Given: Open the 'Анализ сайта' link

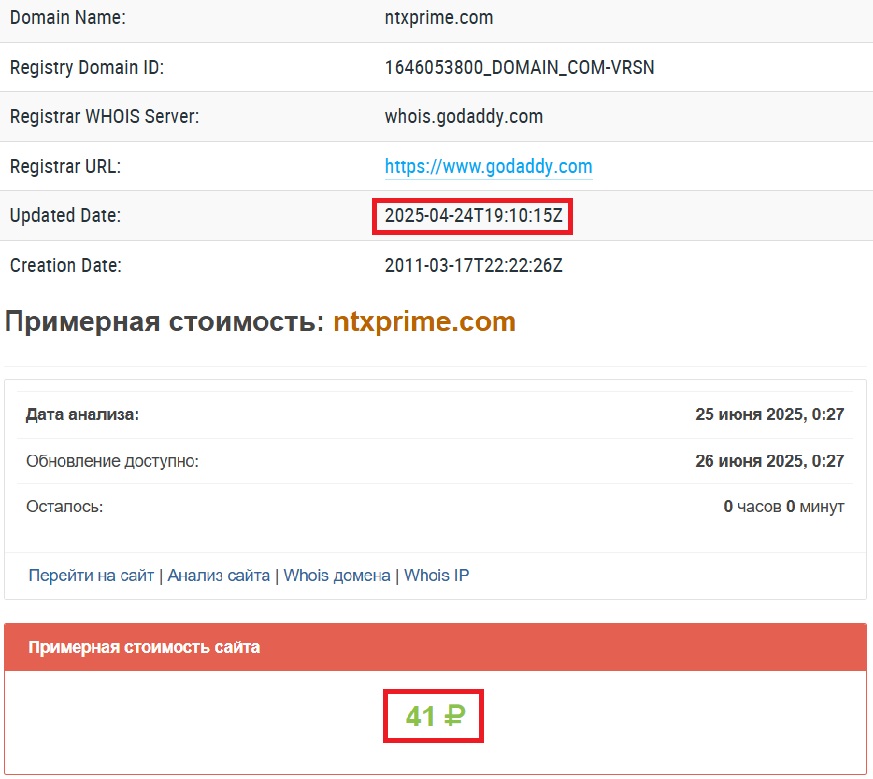Looking at the screenshot, I should (x=218, y=575).
